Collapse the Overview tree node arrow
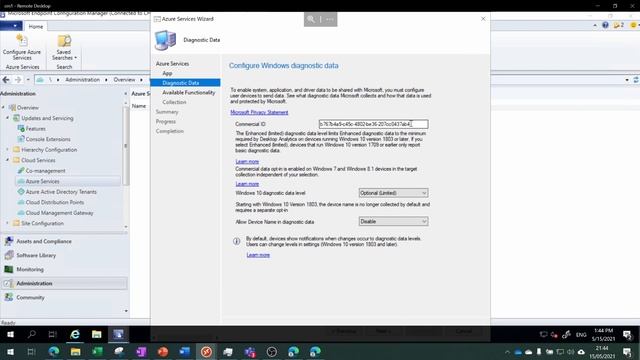 [3, 107]
